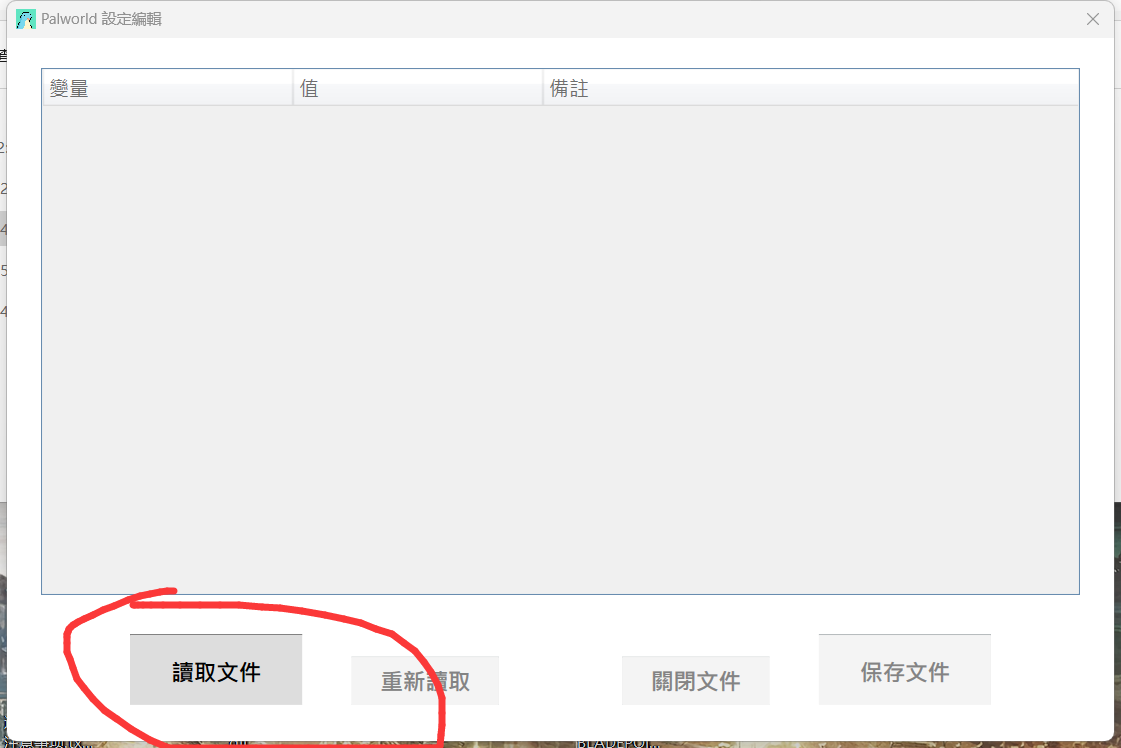The width and height of the screenshot is (1121, 748).
Task: Click the 關閉文件 button
Action: pyautogui.click(x=696, y=681)
